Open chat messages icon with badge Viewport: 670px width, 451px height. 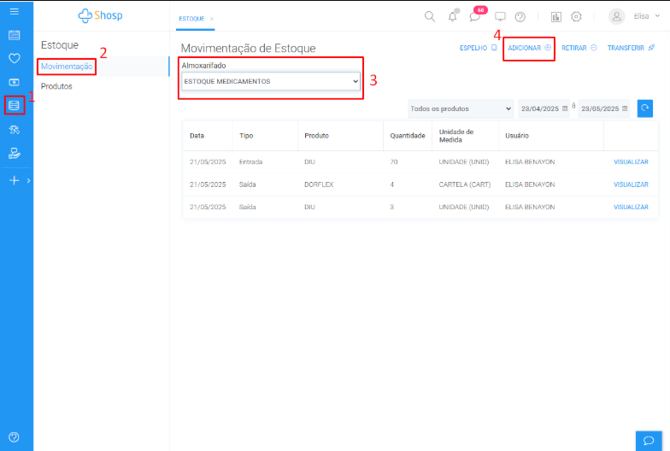tap(475, 17)
